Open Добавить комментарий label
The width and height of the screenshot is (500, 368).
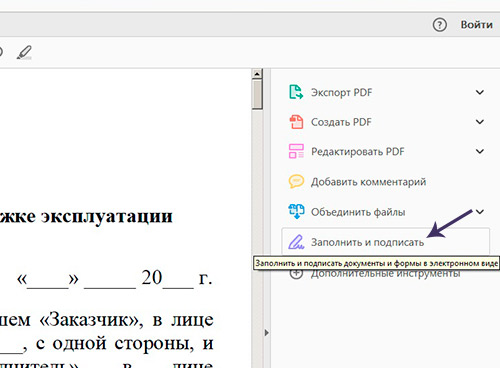368,182
